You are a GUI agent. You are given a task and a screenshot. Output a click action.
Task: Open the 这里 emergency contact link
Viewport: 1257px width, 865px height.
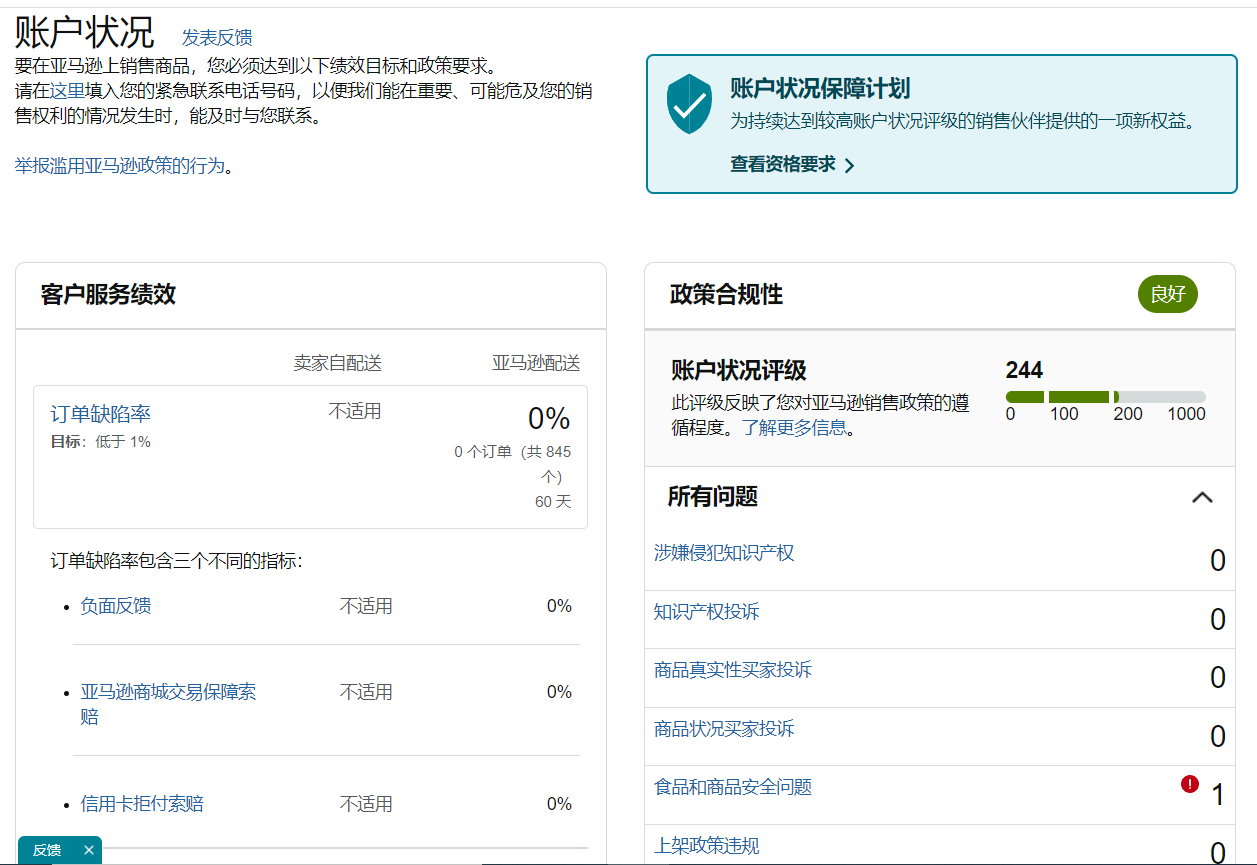(67, 91)
